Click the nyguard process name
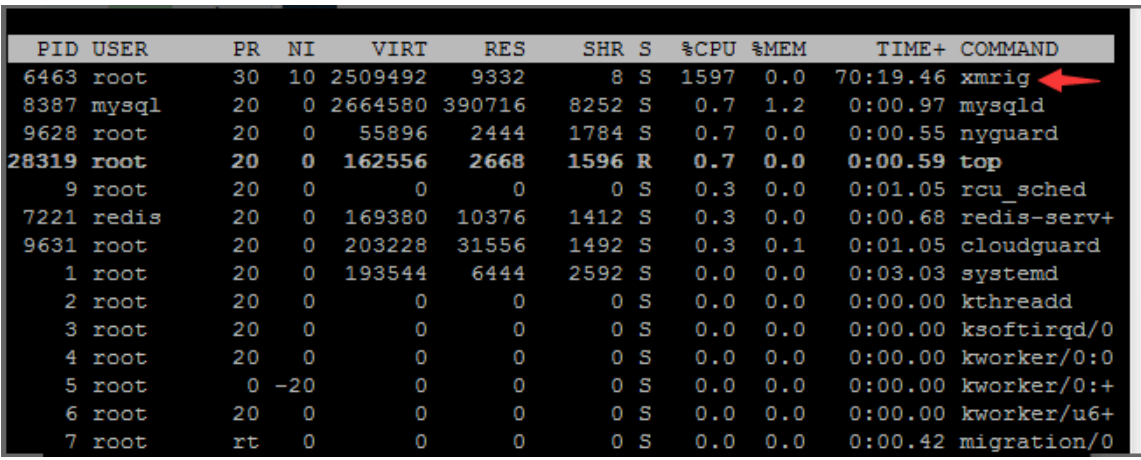This screenshot has height=460, width=1141. [1009, 133]
